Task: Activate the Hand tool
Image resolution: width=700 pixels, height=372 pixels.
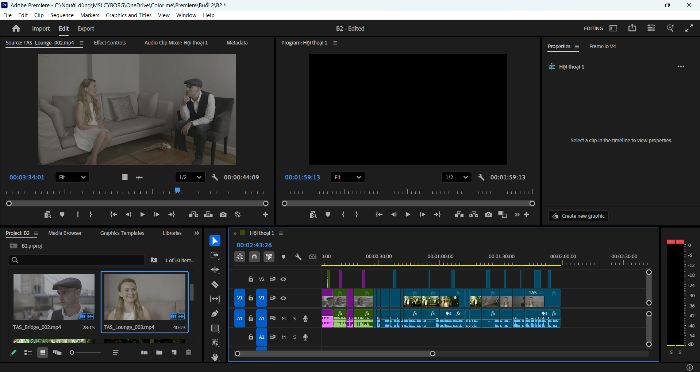Action: point(215,357)
